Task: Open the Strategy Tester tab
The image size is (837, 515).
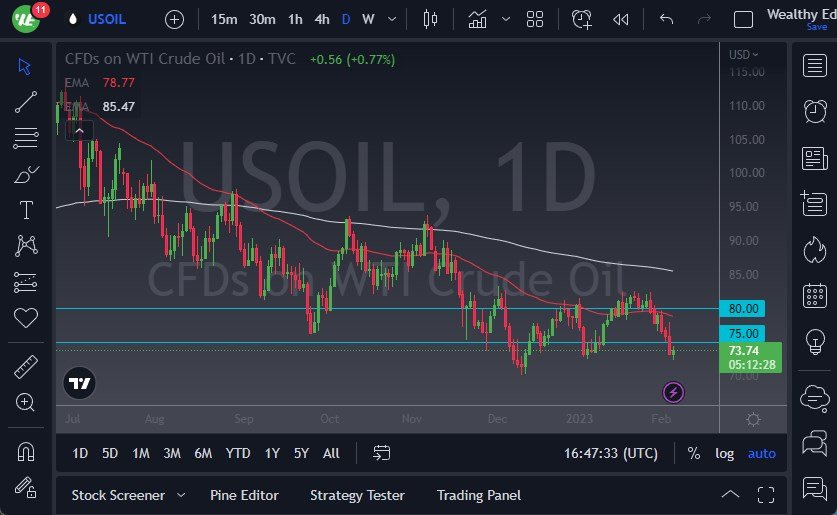Action: pos(357,495)
